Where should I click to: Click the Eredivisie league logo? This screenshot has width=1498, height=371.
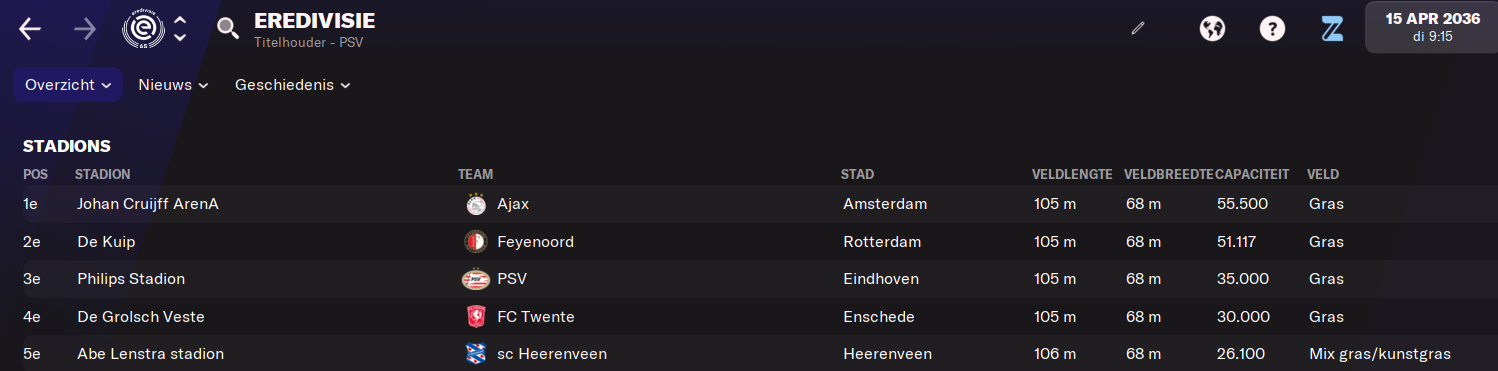(141, 29)
